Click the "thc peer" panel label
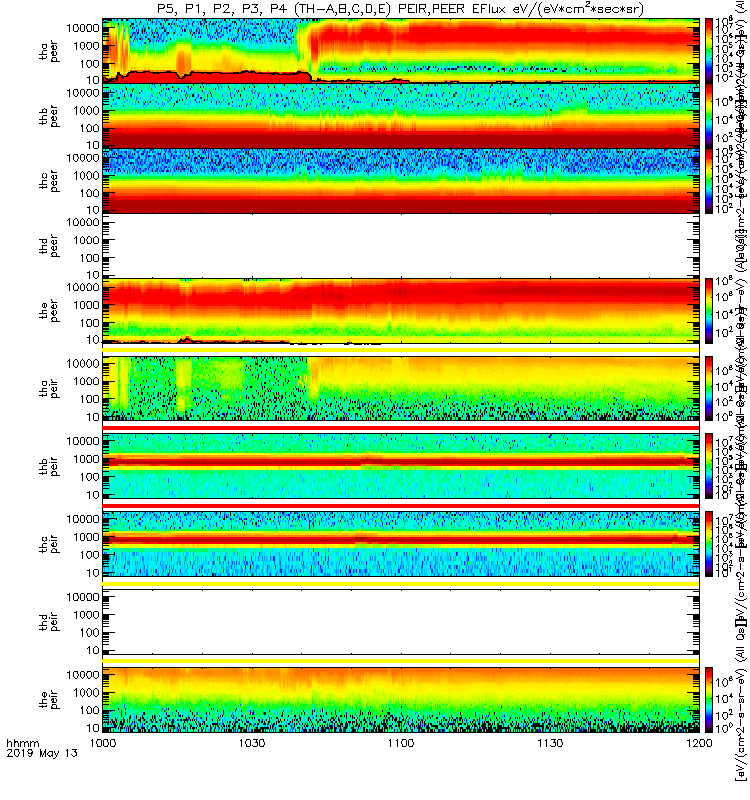 pos(49,181)
